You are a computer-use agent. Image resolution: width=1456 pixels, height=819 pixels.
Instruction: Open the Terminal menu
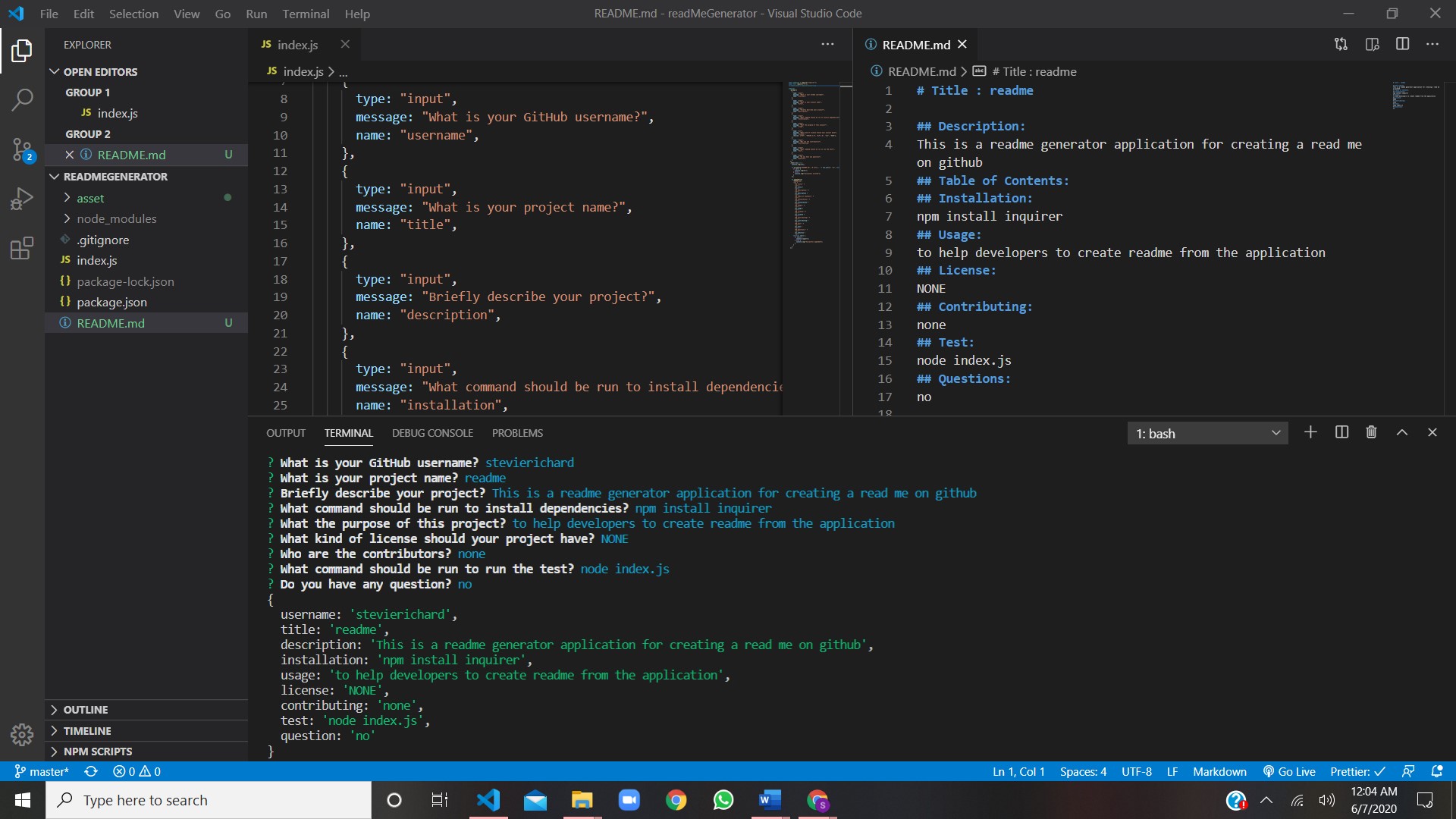306,14
